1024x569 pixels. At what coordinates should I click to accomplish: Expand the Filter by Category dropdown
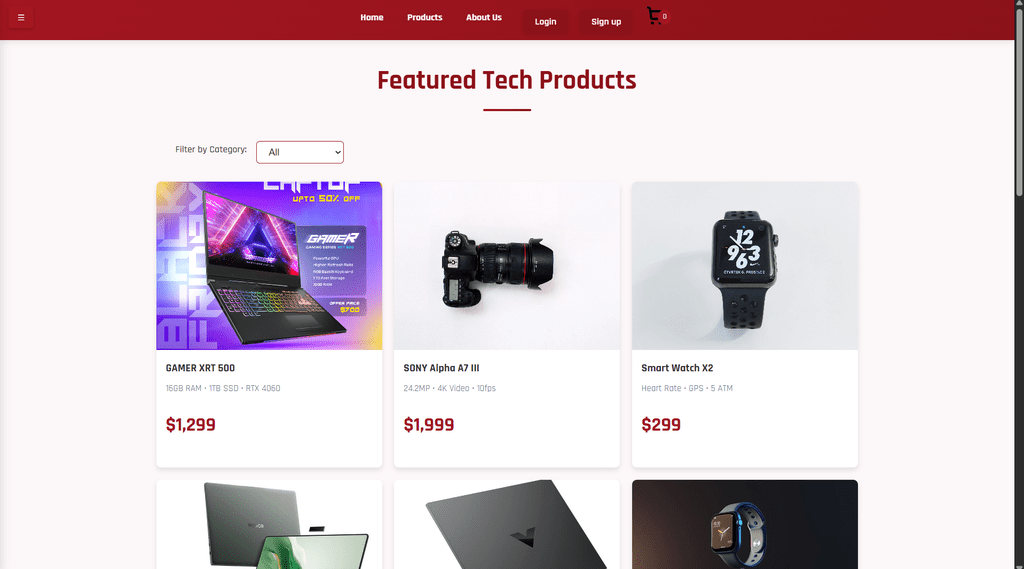point(300,152)
